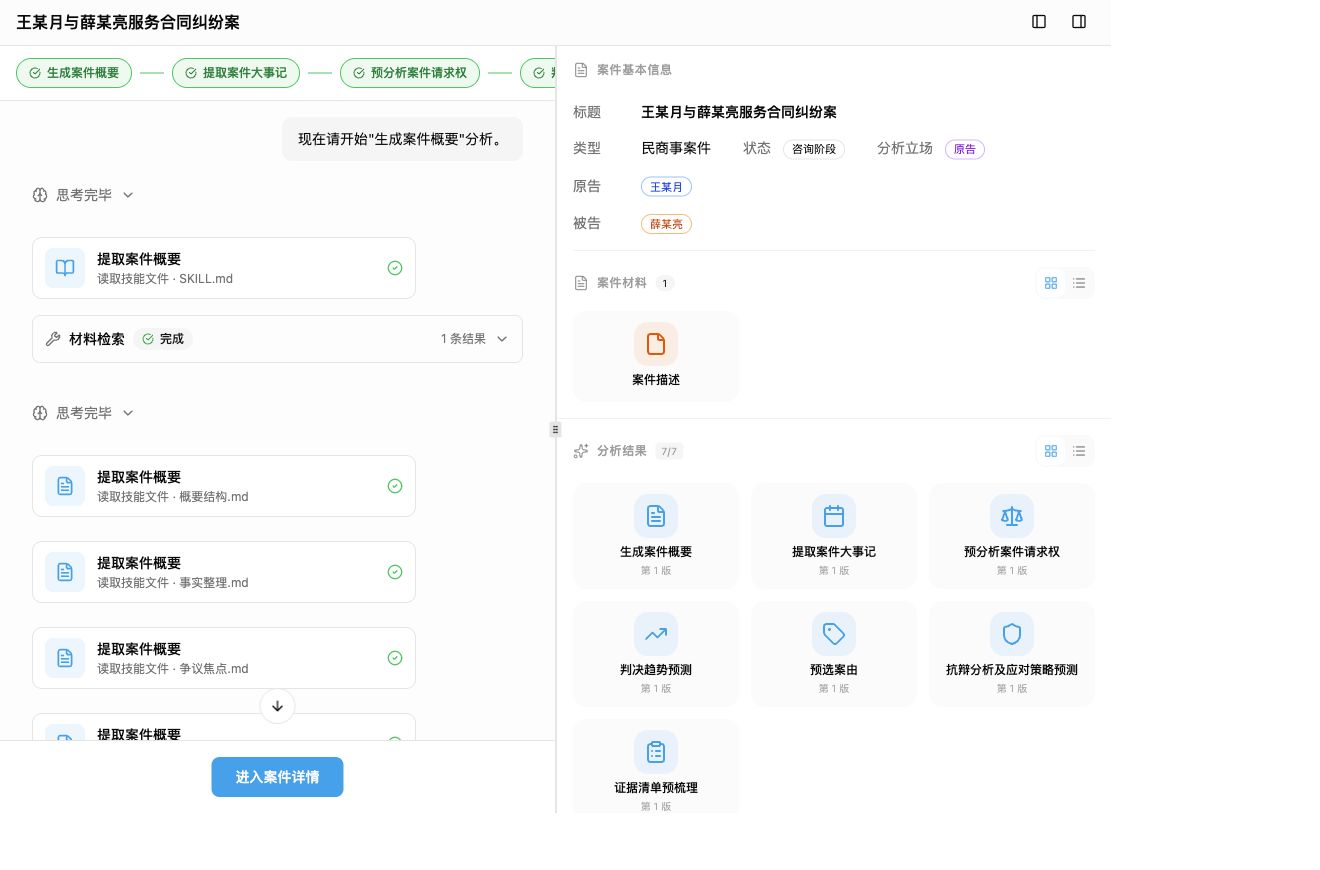Click brain icon beside second 思考完毕
The width and height of the screenshot is (1320, 870).
point(40,413)
